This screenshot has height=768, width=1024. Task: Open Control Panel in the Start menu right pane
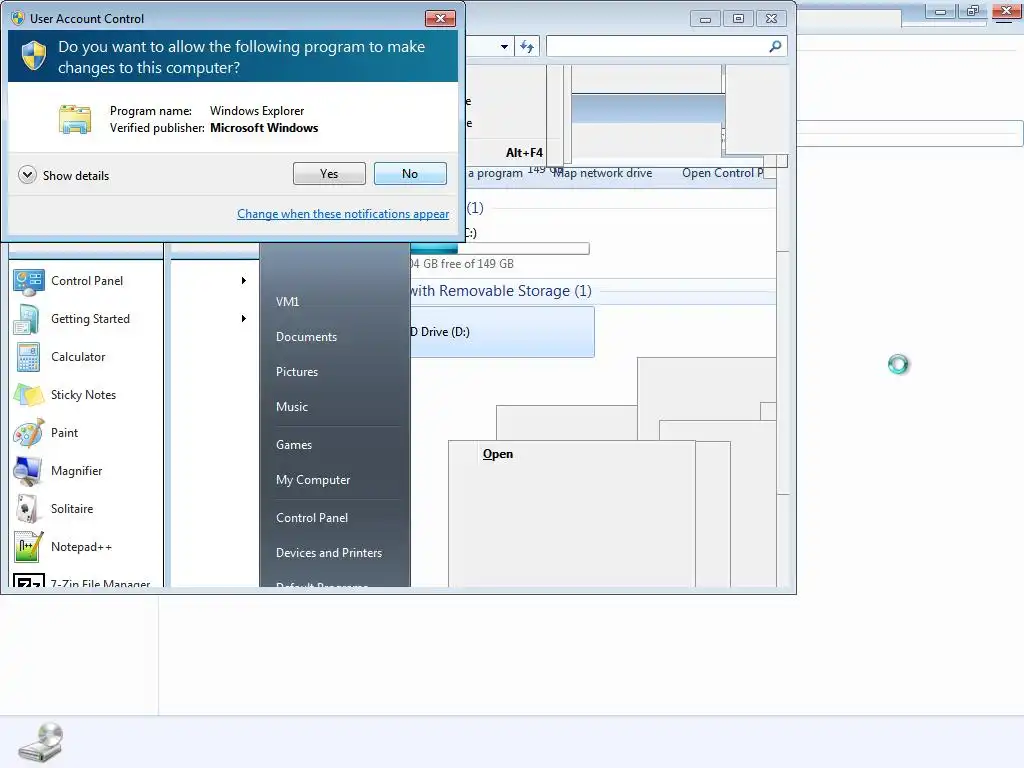point(312,518)
